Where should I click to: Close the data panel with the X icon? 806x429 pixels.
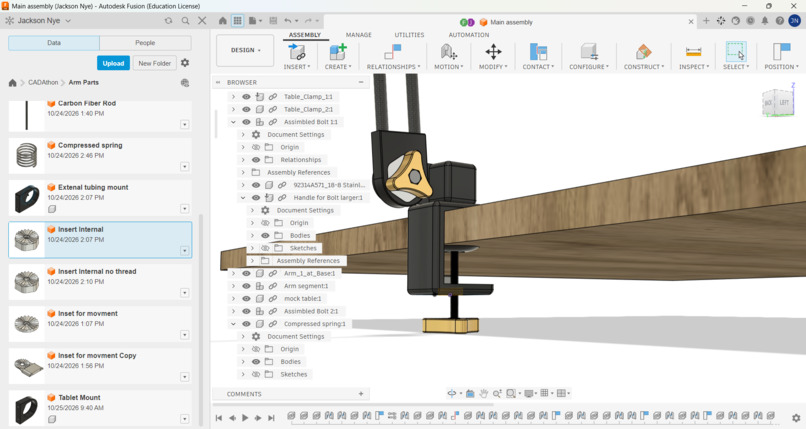tap(202, 21)
